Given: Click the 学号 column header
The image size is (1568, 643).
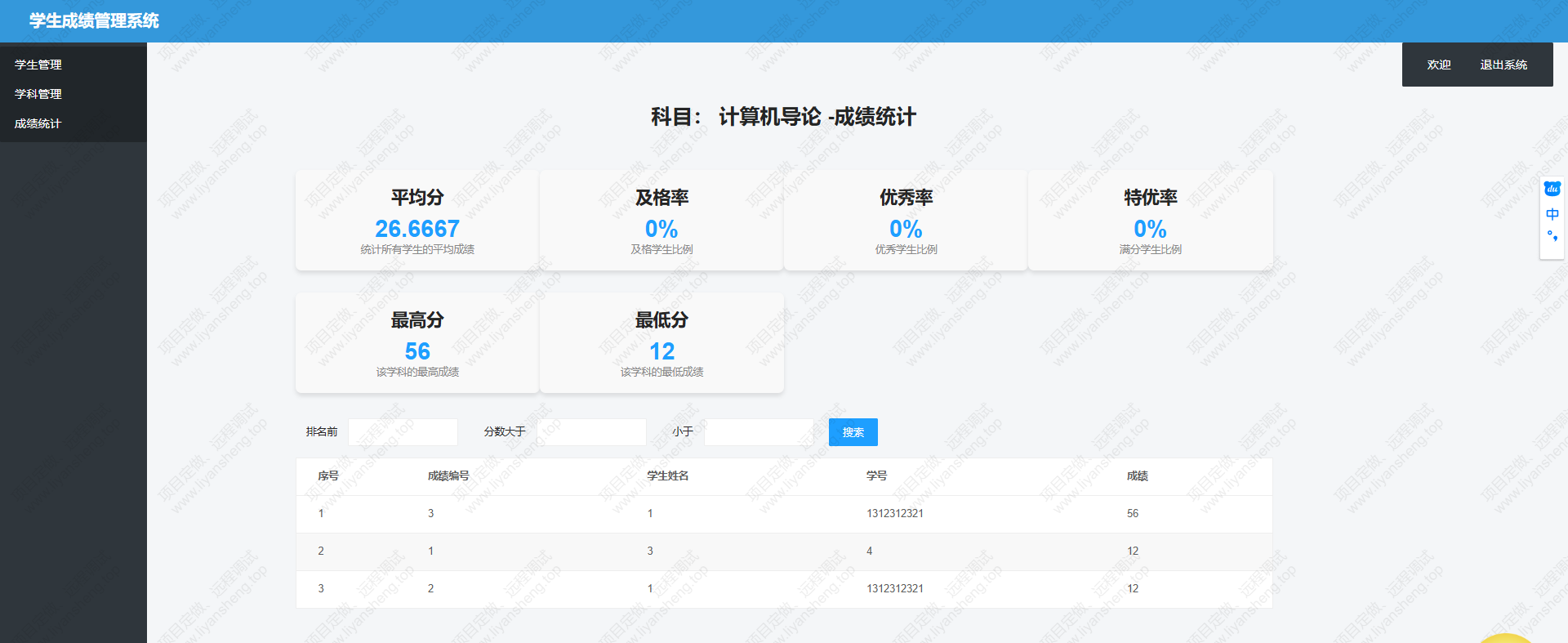Looking at the screenshot, I should pos(877,476).
